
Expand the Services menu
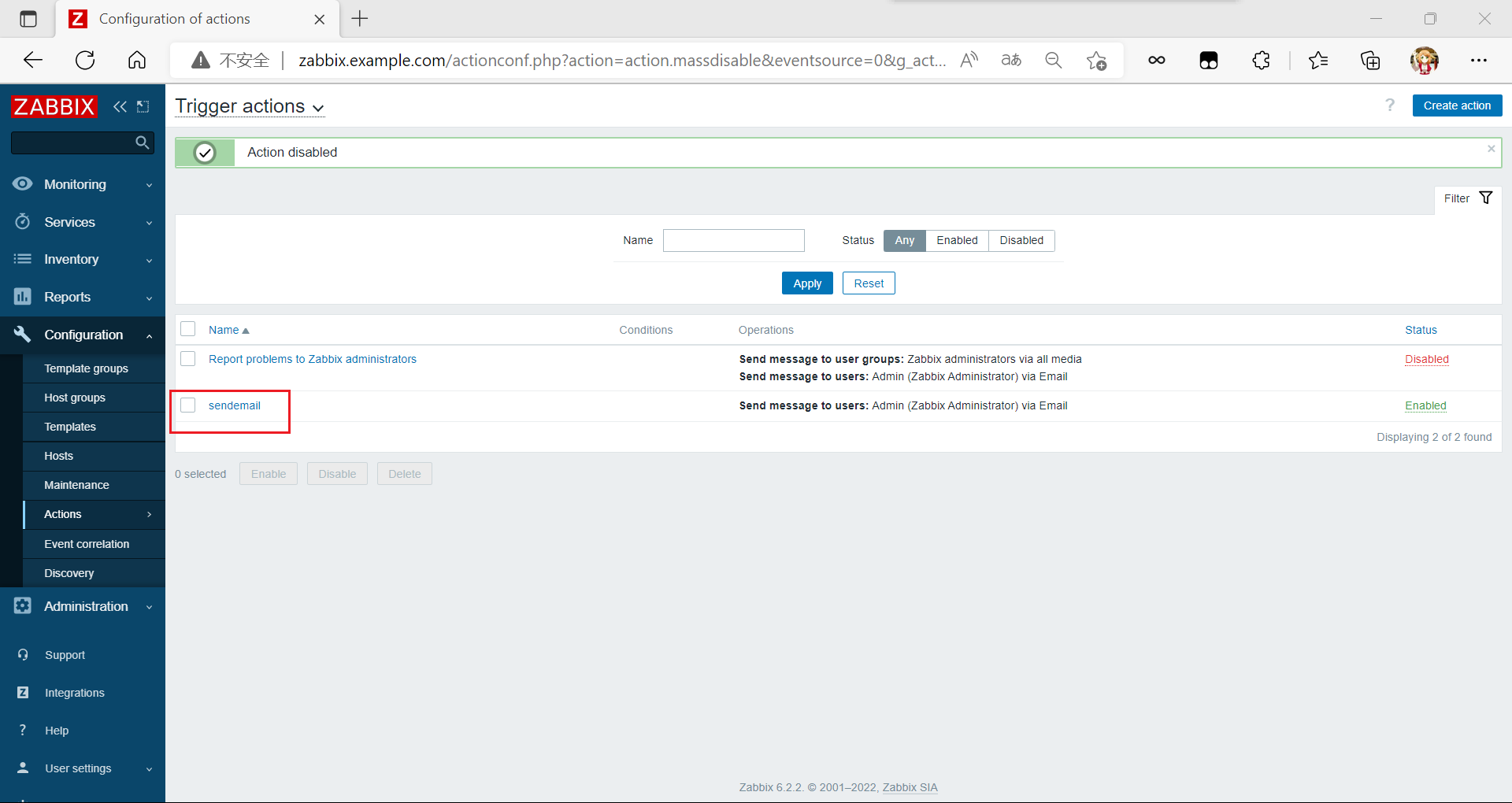coord(149,223)
